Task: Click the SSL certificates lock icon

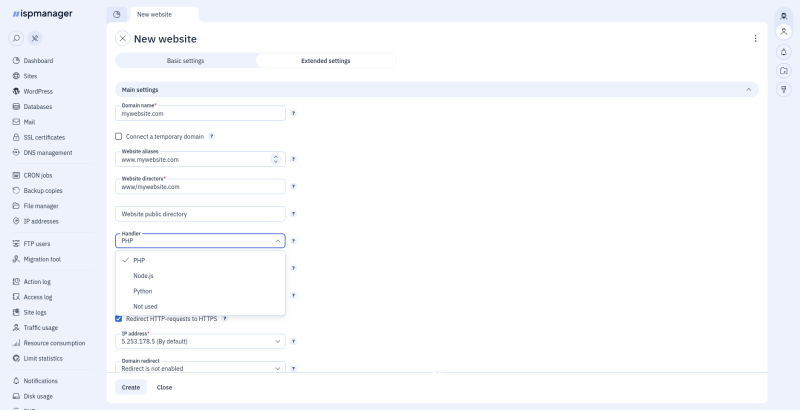Action: click(16, 137)
